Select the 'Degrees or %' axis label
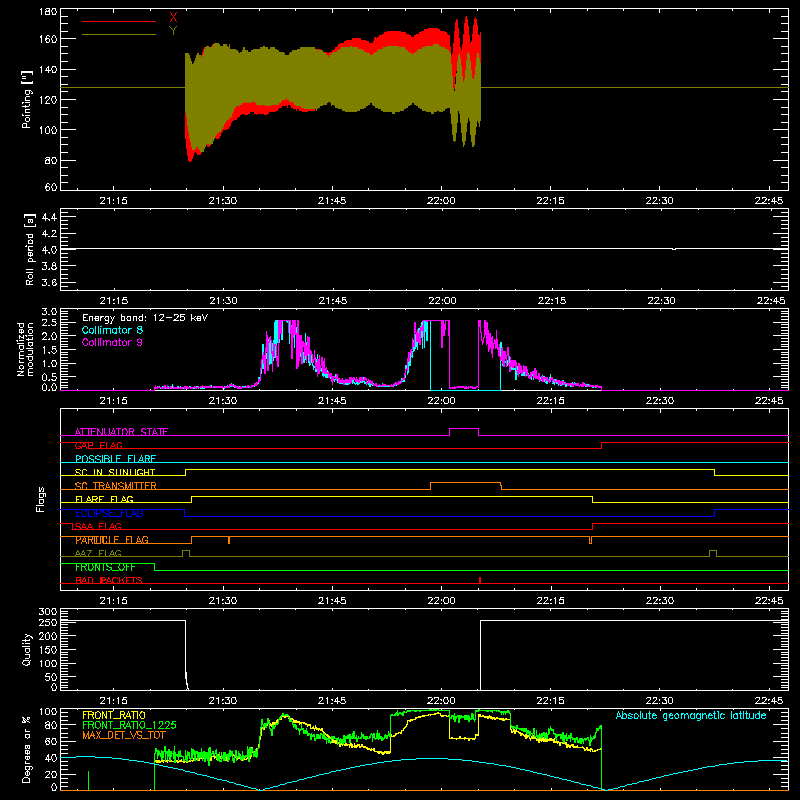Screen dimensions: 800x800 point(27,749)
